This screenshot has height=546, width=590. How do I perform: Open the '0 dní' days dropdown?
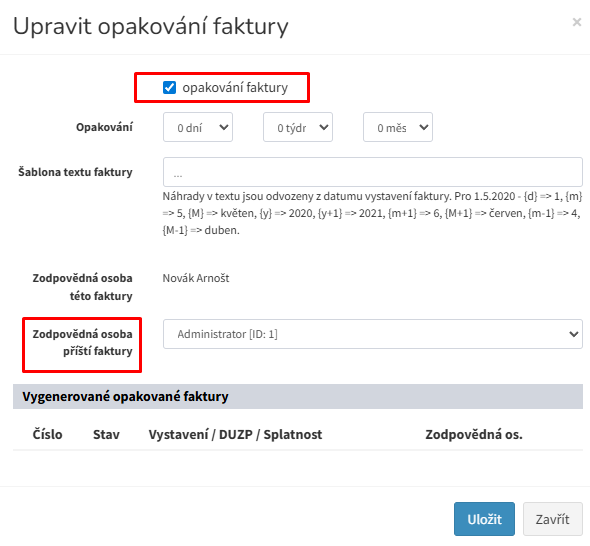[198, 127]
